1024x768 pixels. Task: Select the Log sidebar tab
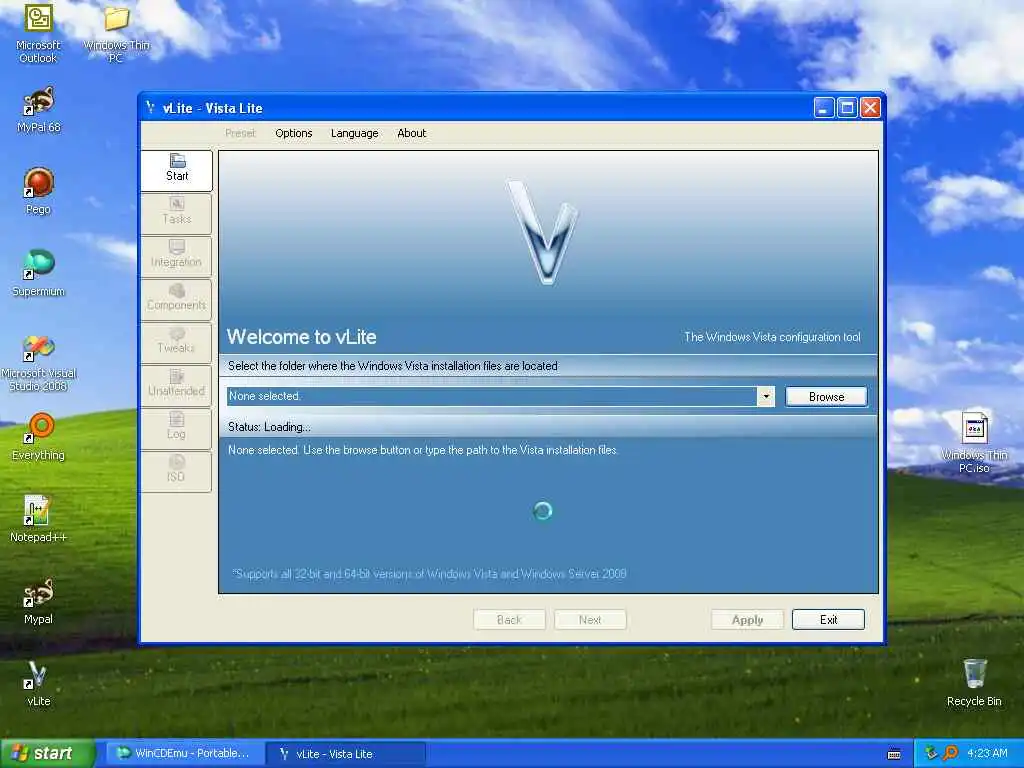tap(176, 428)
